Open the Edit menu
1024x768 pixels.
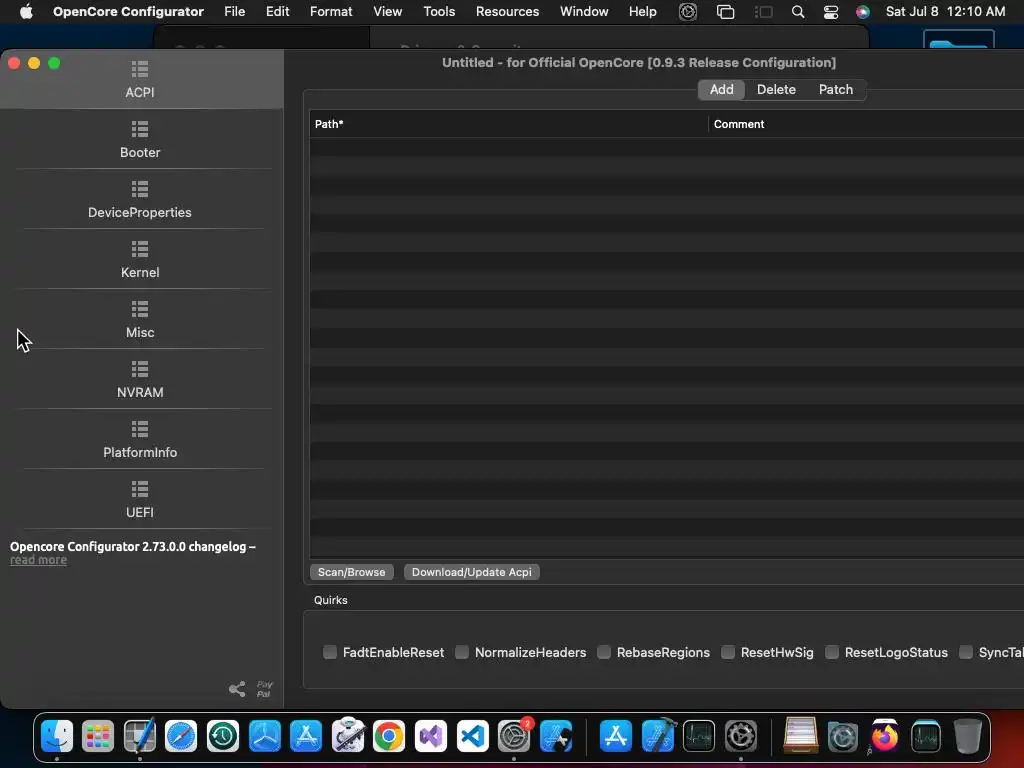278,12
